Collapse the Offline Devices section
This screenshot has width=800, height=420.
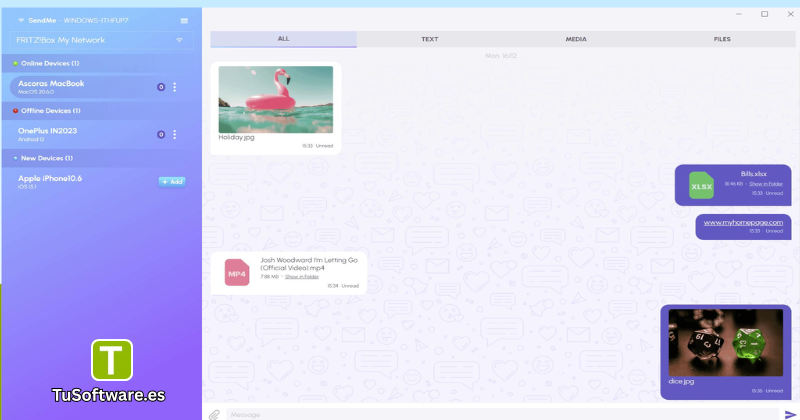pyautogui.click(x=102, y=111)
